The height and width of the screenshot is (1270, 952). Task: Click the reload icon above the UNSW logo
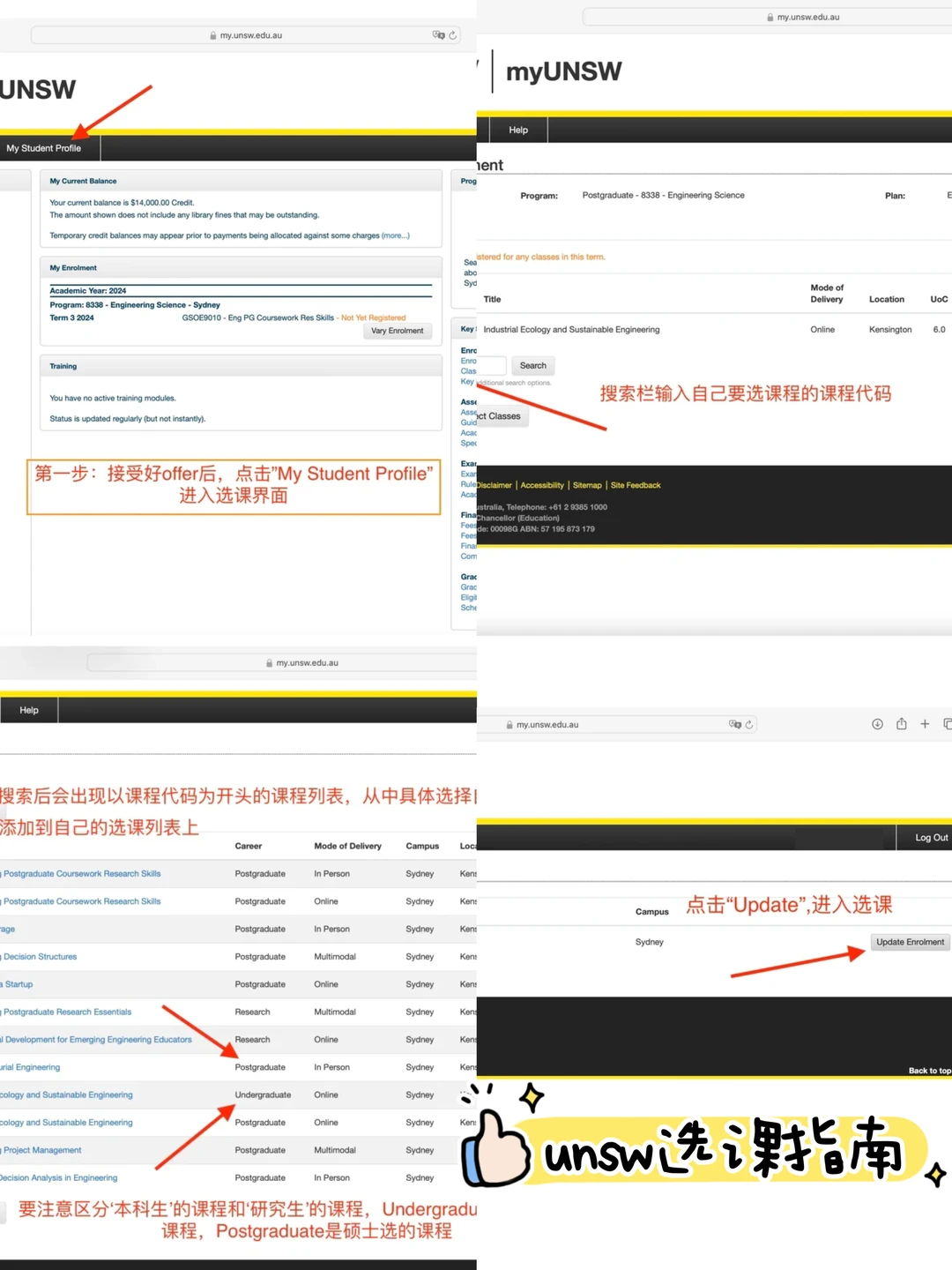coord(453,35)
